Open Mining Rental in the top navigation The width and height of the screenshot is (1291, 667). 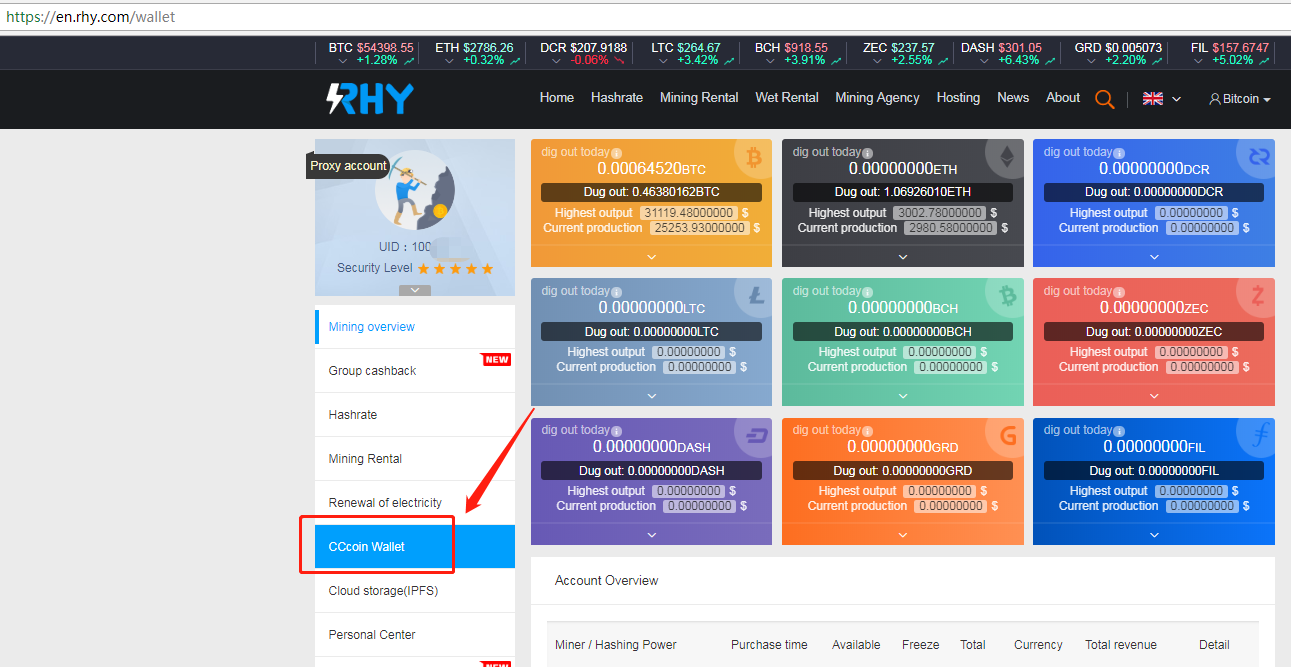pos(699,98)
